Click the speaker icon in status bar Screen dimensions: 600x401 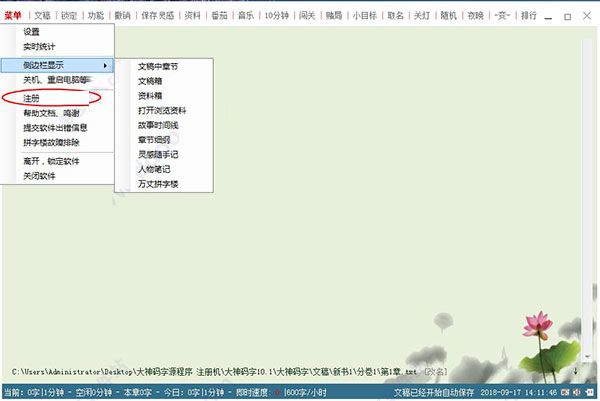click(577, 393)
